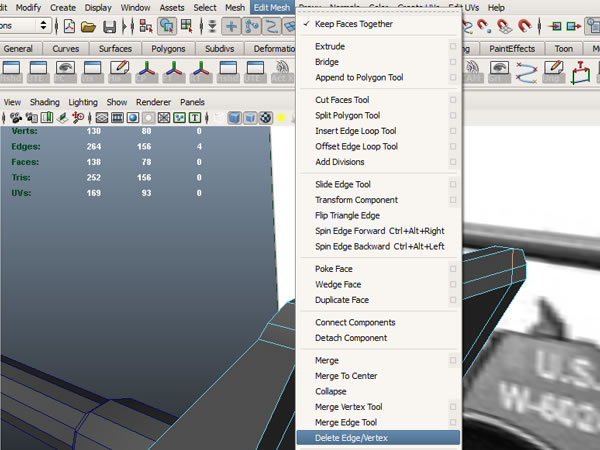Open the Renderer panel menu
Viewport: 600px width, 450px height.
153,102
